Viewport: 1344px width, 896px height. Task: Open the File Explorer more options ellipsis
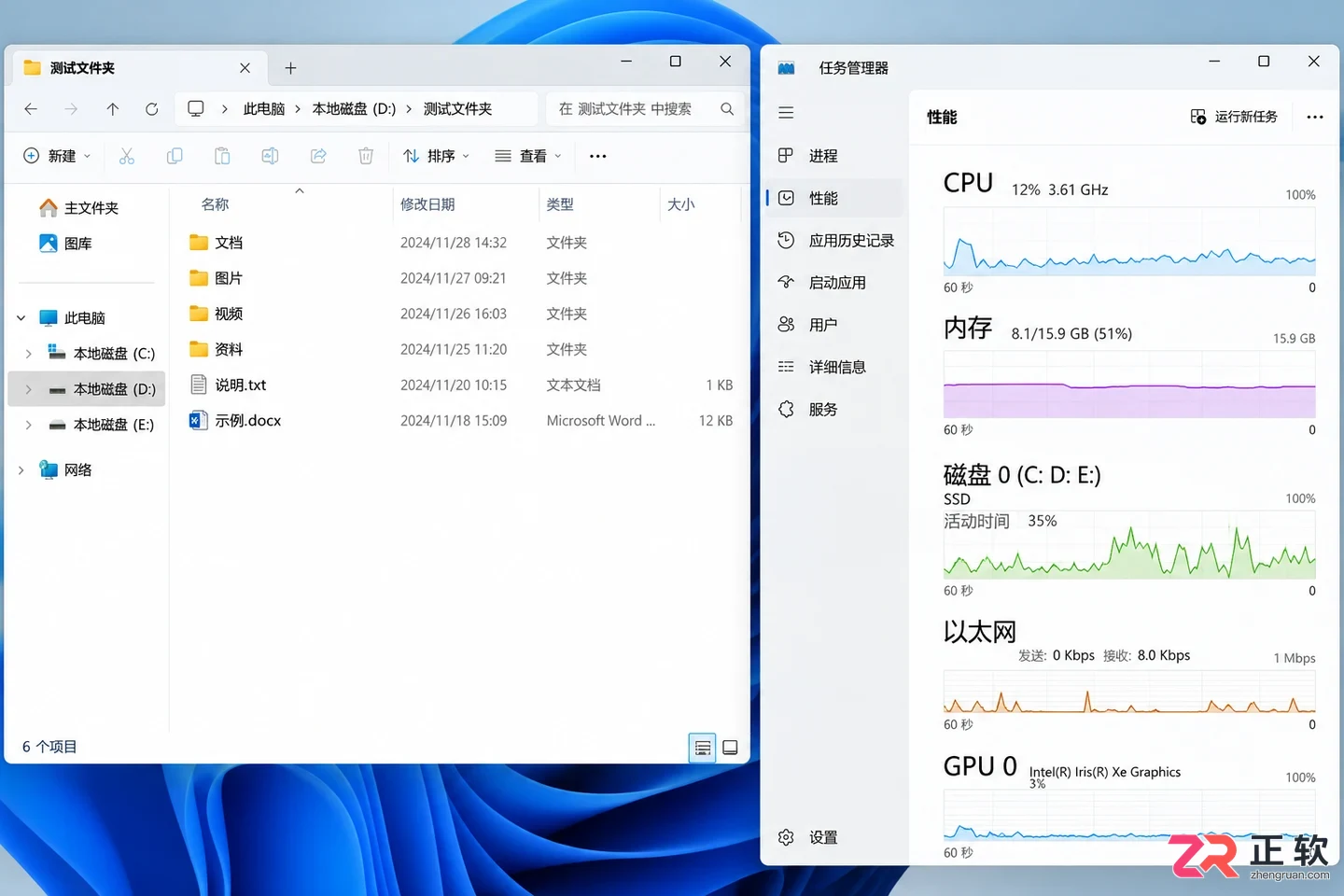pos(598,156)
